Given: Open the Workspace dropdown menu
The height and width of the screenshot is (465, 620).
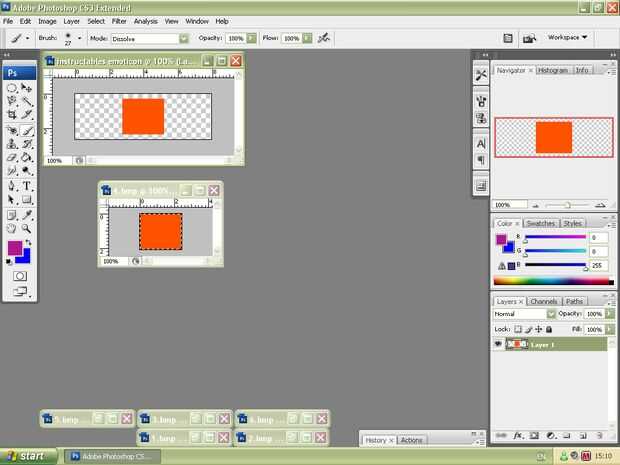Looking at the screenshot, I should (567, 37).
